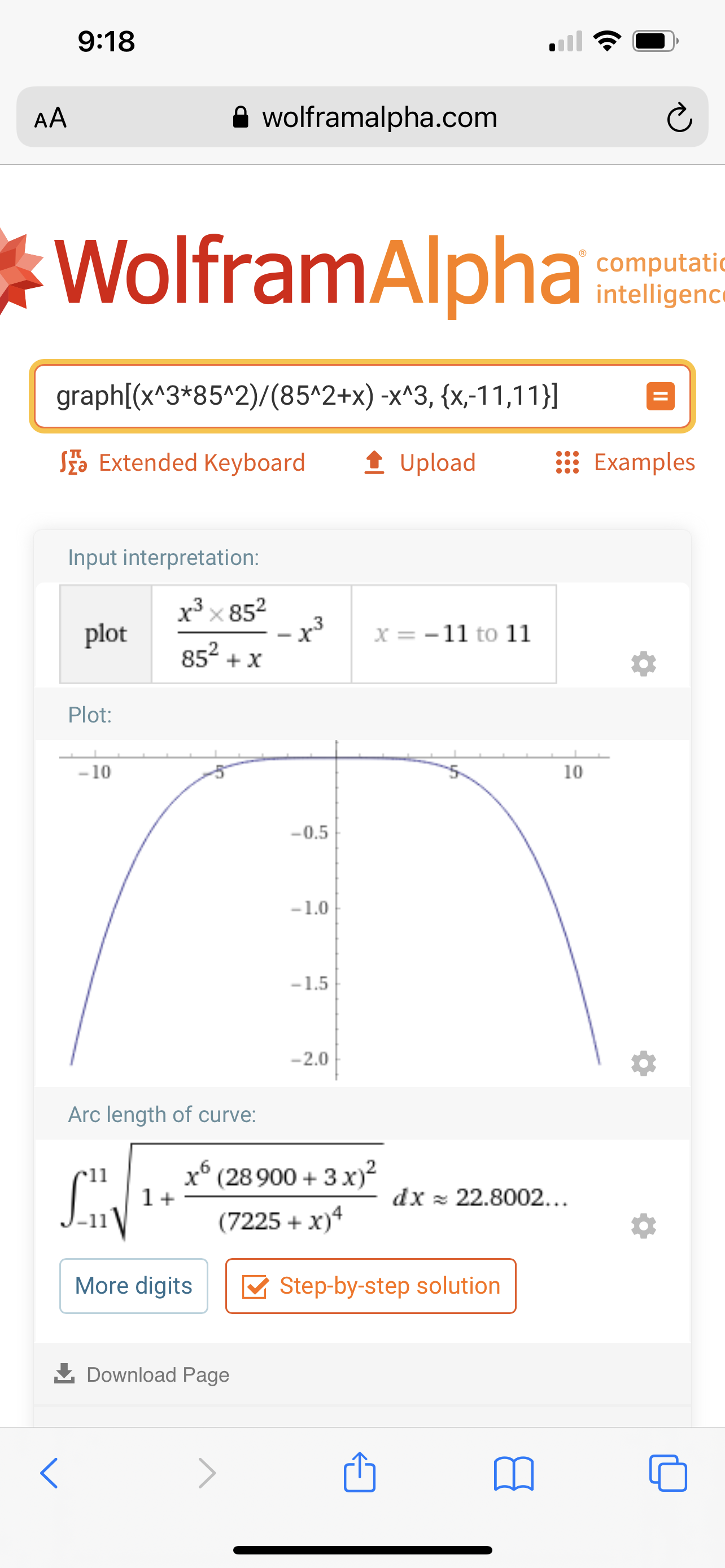This screenshot has height=1568, width=725.
Task: Tap the orange compute button in search box
Action: (x=660, y=396)
